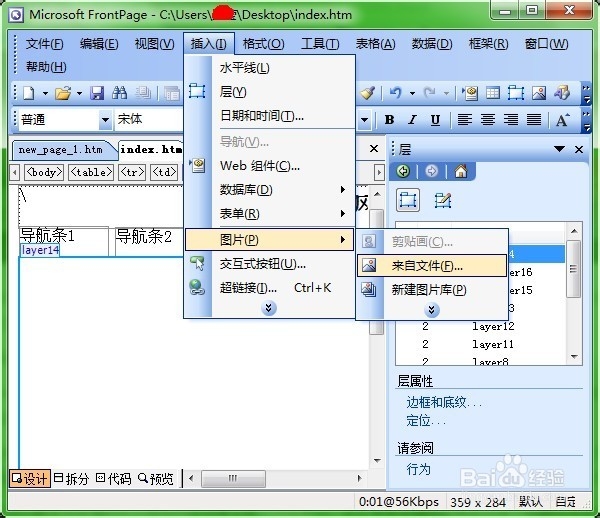The image size is (600, 518).
Task: Open the style dropdown showing 普通
Action: [105, 120]
